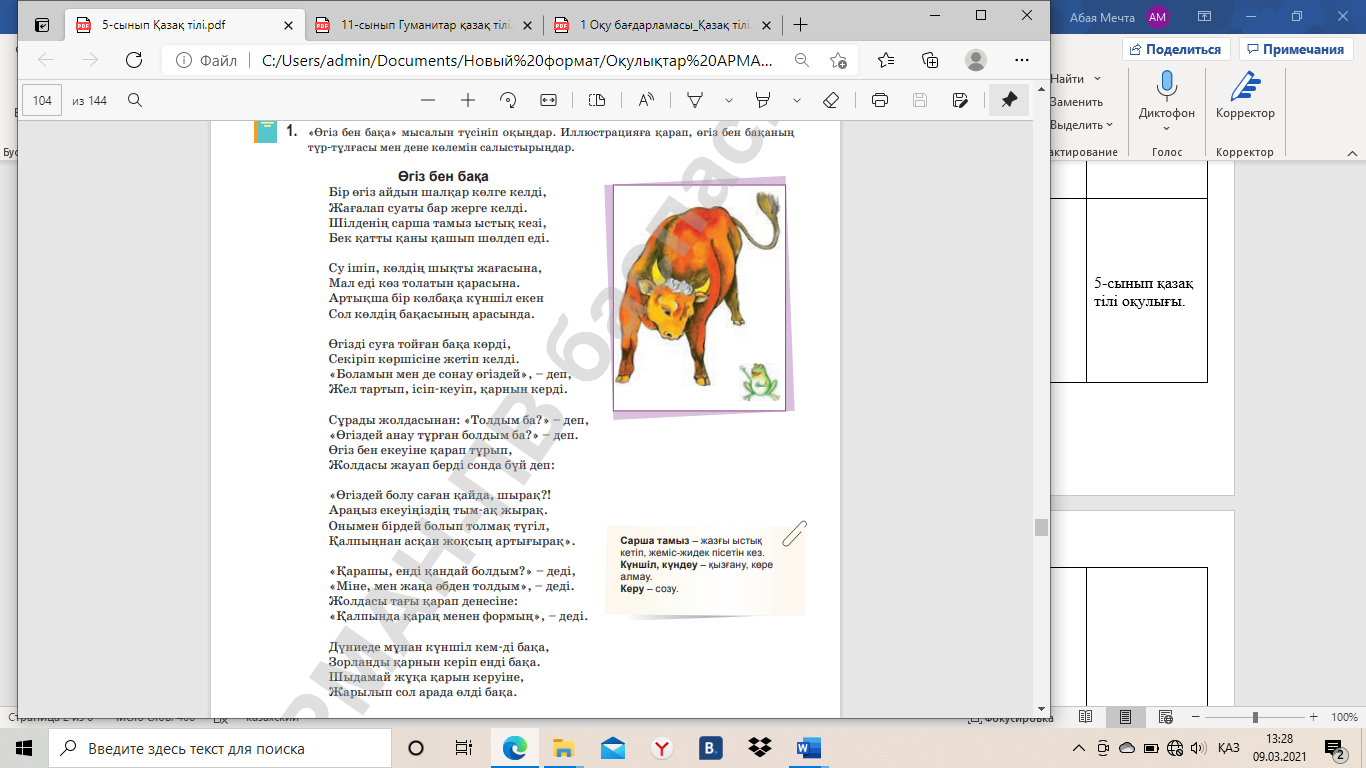Start Read aloud for the PDF
Screen dimensions: 1366x768
coord(645,100)
